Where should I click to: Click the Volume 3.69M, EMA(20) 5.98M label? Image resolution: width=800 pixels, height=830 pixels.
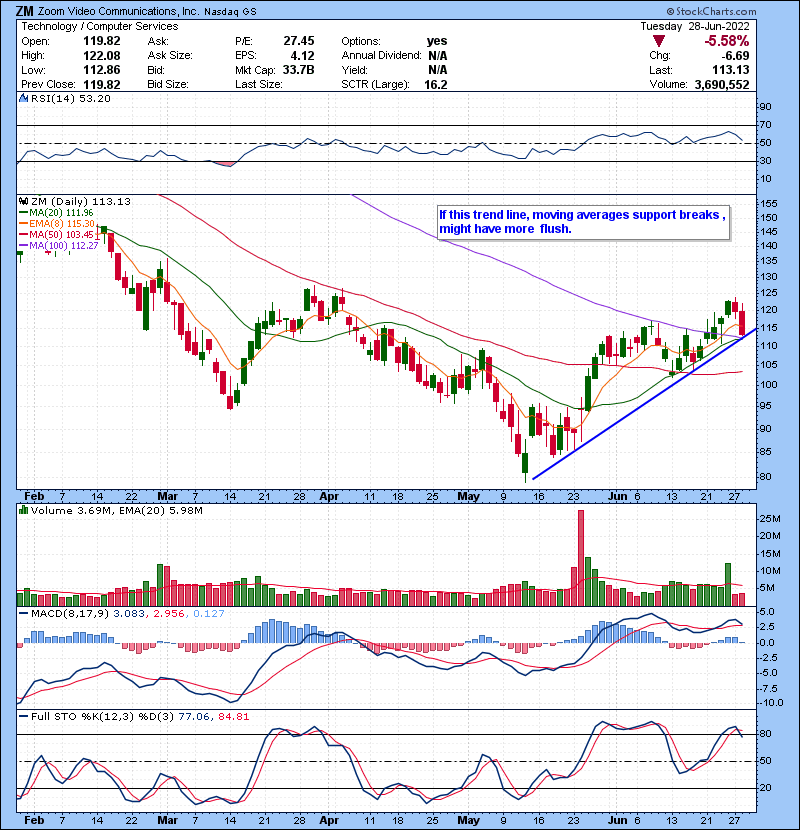pos(116,510)
